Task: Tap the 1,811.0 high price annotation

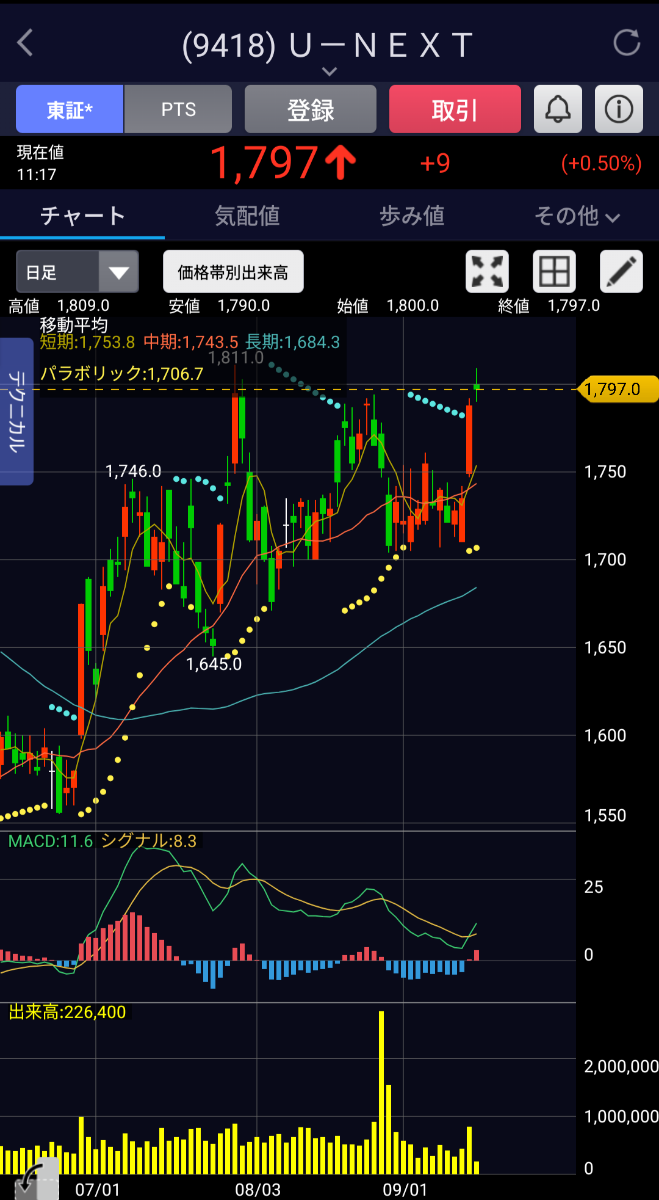Action: pyautogui.click(x=236, y=357)
